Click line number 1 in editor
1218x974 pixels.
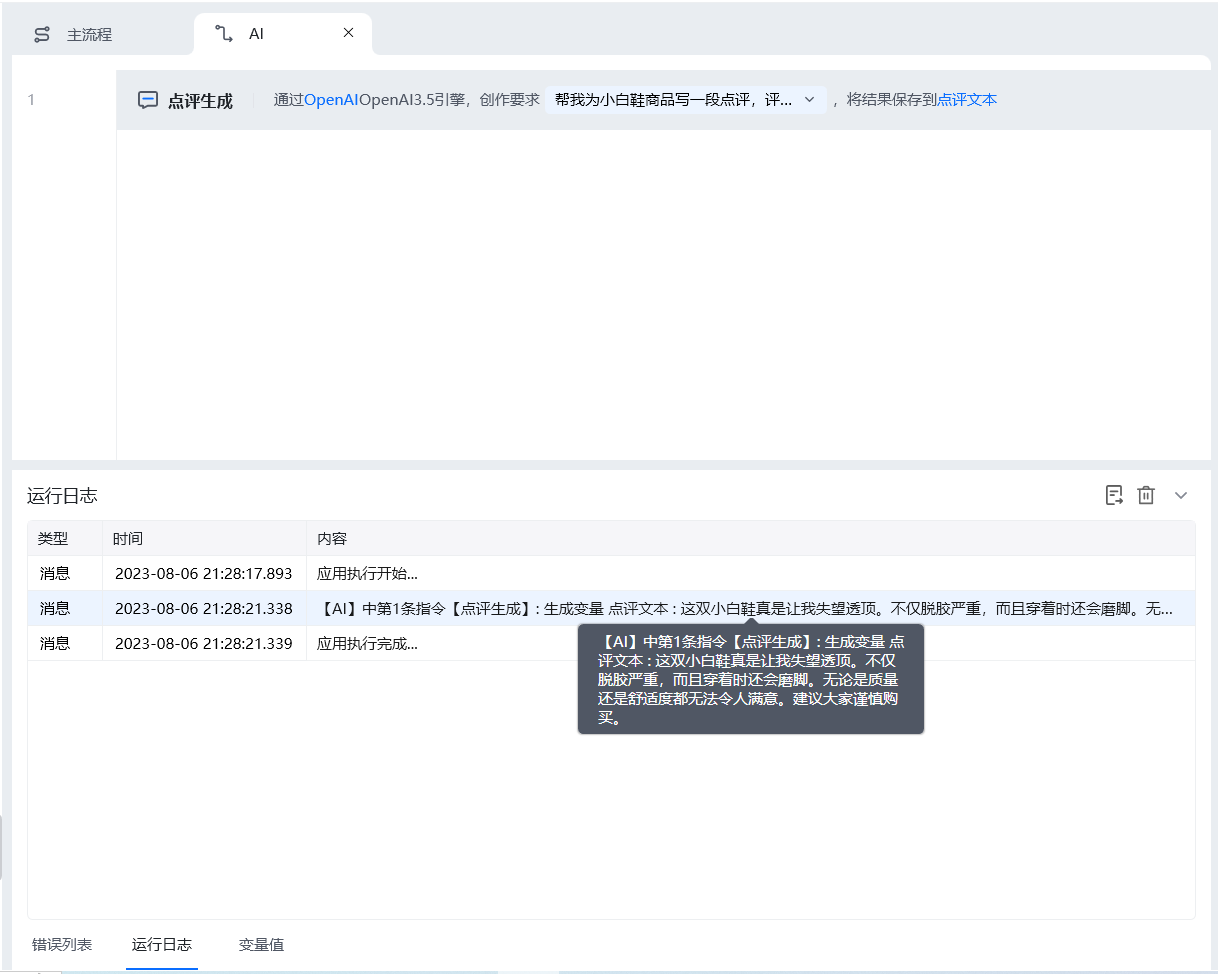point(31,100)
